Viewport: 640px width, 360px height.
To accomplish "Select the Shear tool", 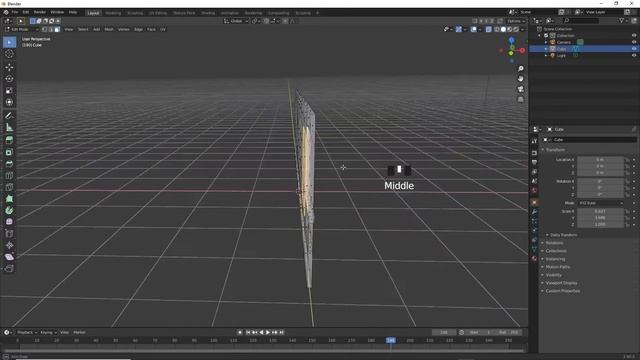I will coord(9,257).
